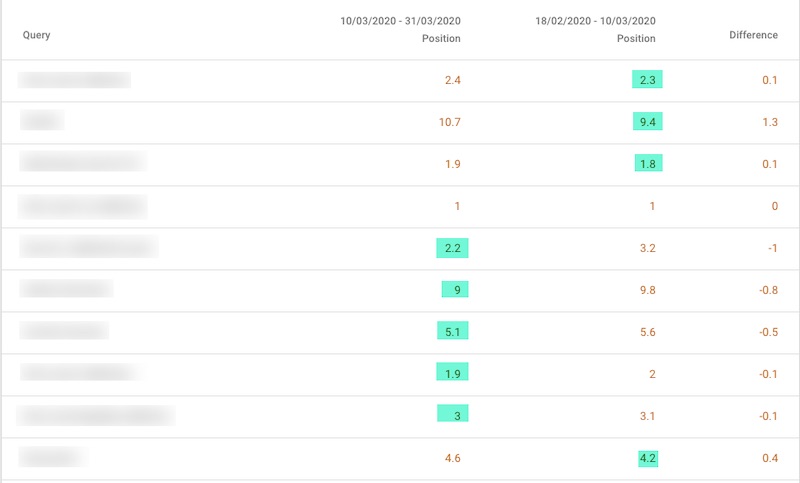The height and width of the screenshot is (483, 800).
Task: Click the 9.8 position value
Action: coord(647,290)
